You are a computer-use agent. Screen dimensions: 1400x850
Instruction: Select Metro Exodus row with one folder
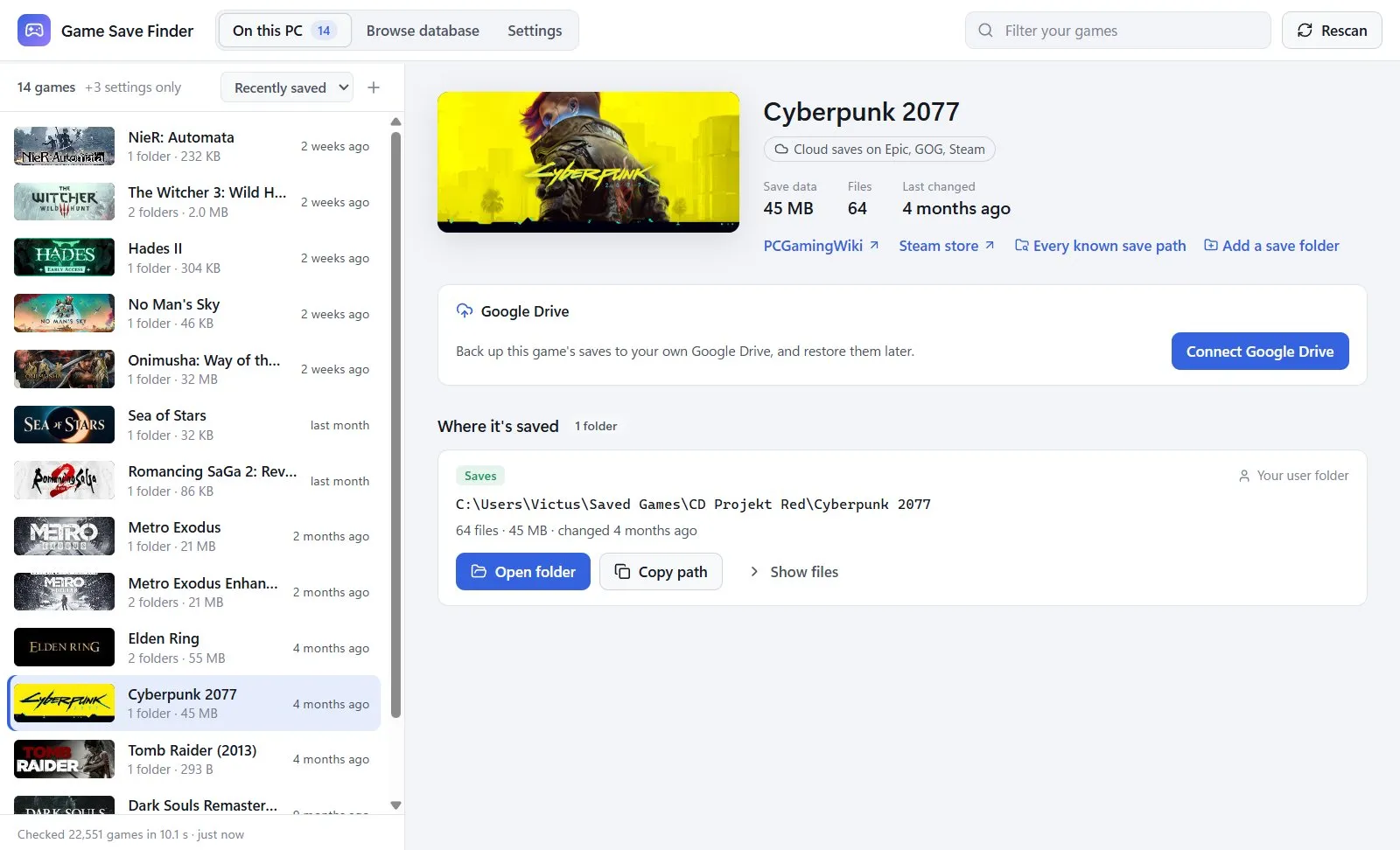pyautogui.click(x=194, y=536)
